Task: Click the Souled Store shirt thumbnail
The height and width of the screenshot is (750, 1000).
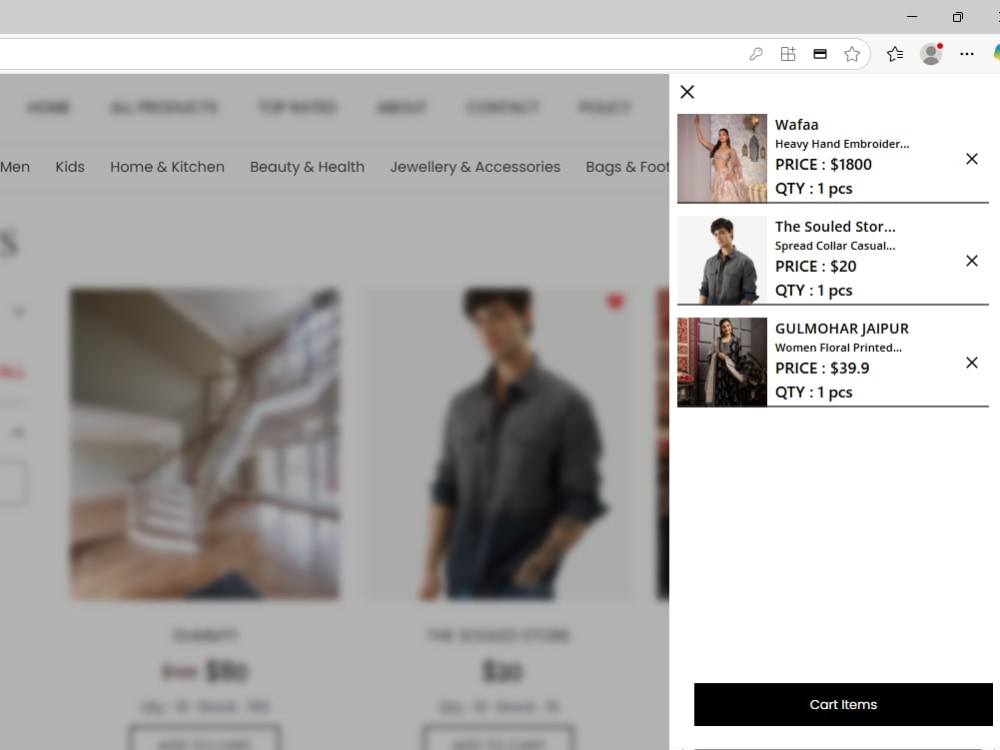Action: pyautogui.click(x=722, y=260)
